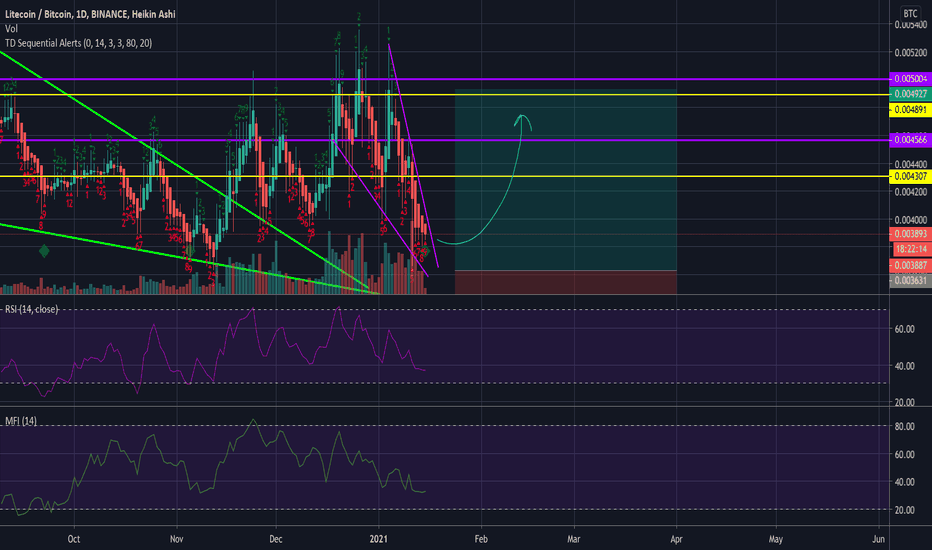Select the TD Sequential Alerts indicator label
Screen dimensions: 932x550
pyautogui.click(x=78, y=43)
